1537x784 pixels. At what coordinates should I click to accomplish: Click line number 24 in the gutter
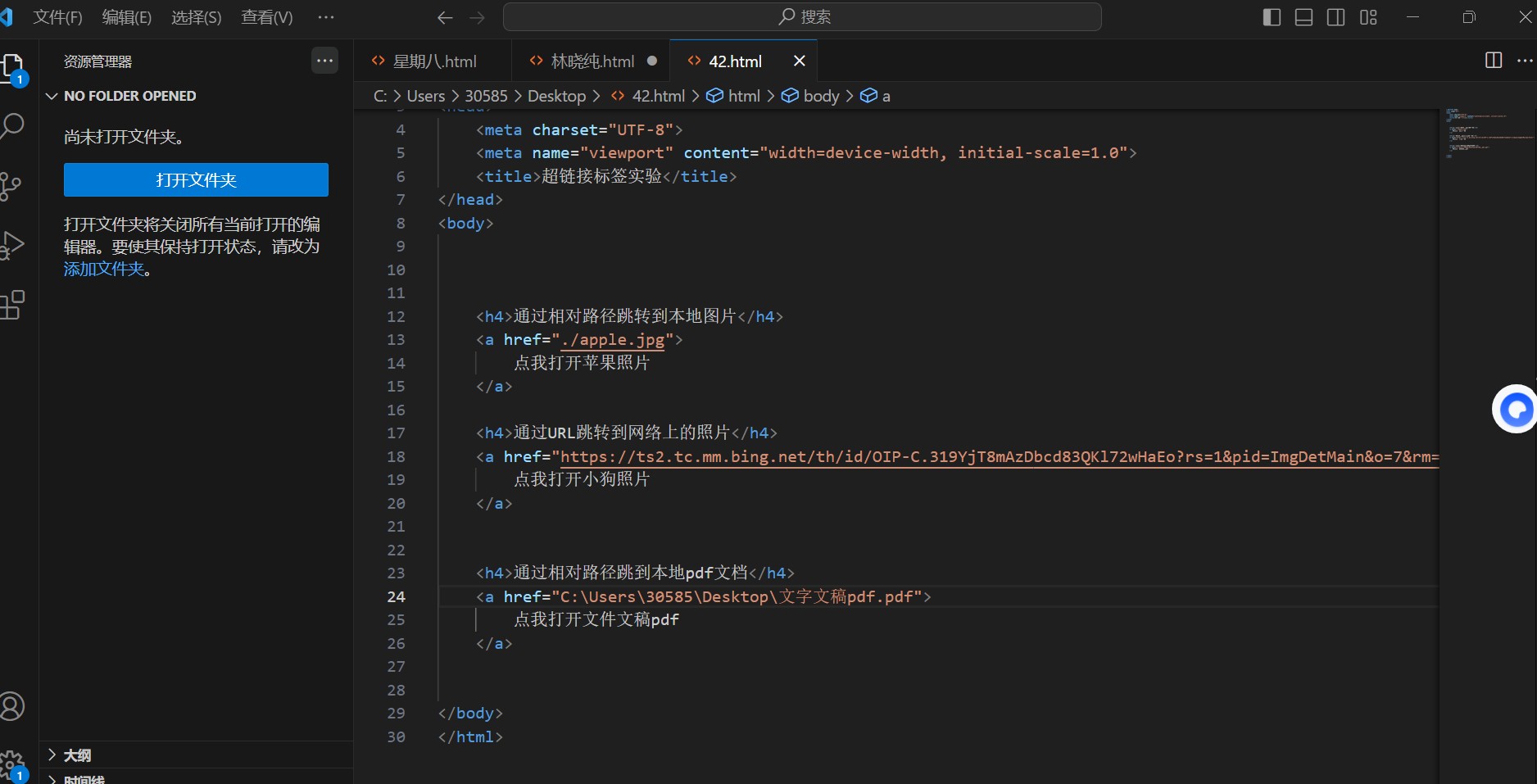(x=397, y=596)
